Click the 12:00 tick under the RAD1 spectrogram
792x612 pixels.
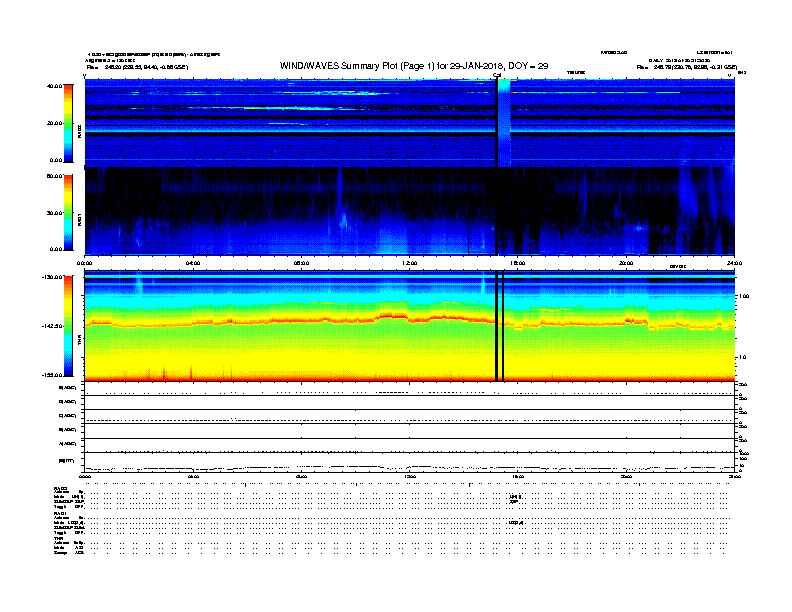(410, 263)
